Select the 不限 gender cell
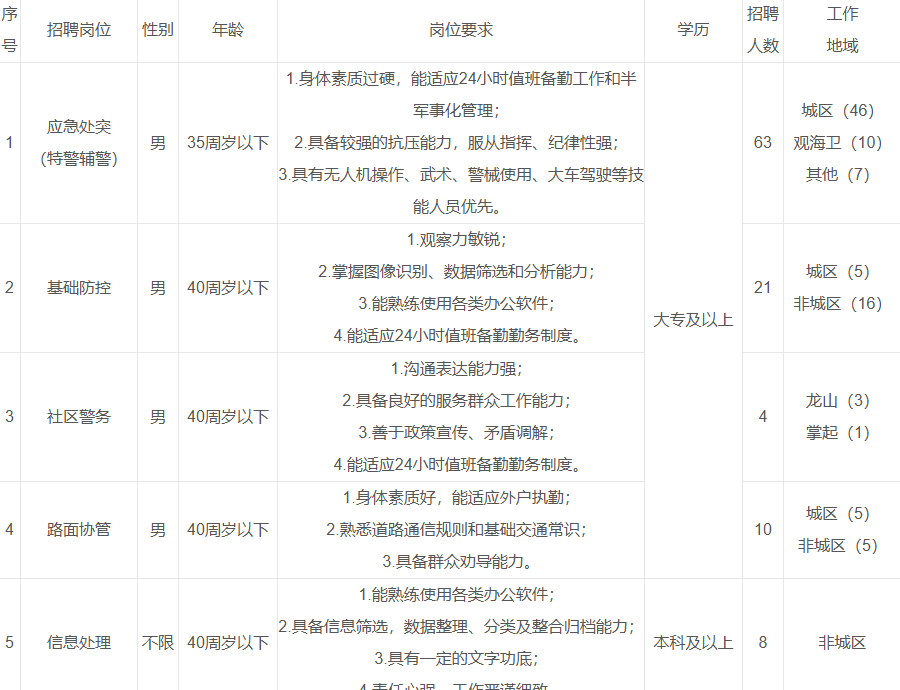Image resolution: width=900 pixels, height=690 pixels. pyautogui.click(x=157, y=642)
